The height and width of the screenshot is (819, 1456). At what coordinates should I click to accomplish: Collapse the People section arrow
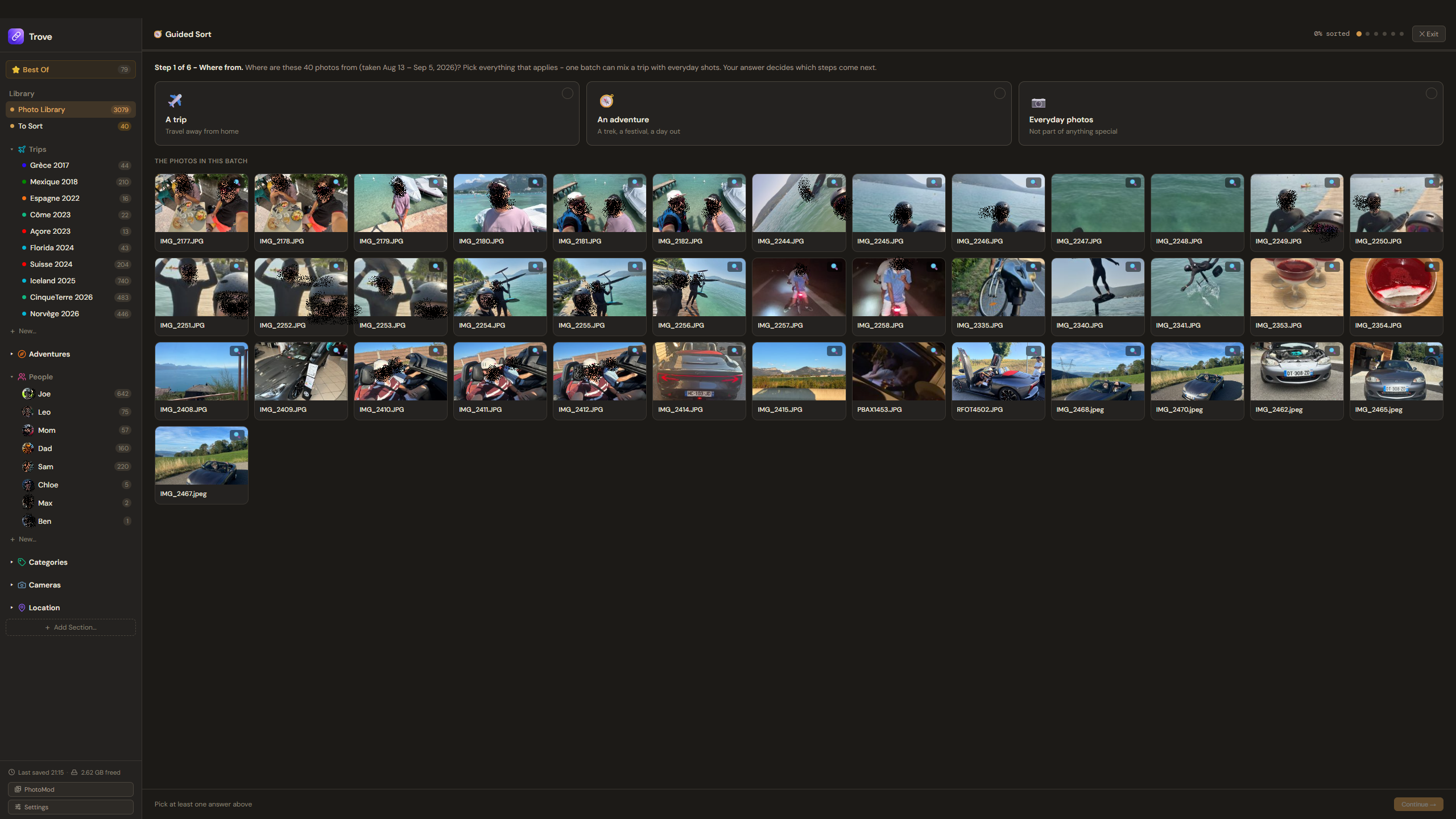11,377
